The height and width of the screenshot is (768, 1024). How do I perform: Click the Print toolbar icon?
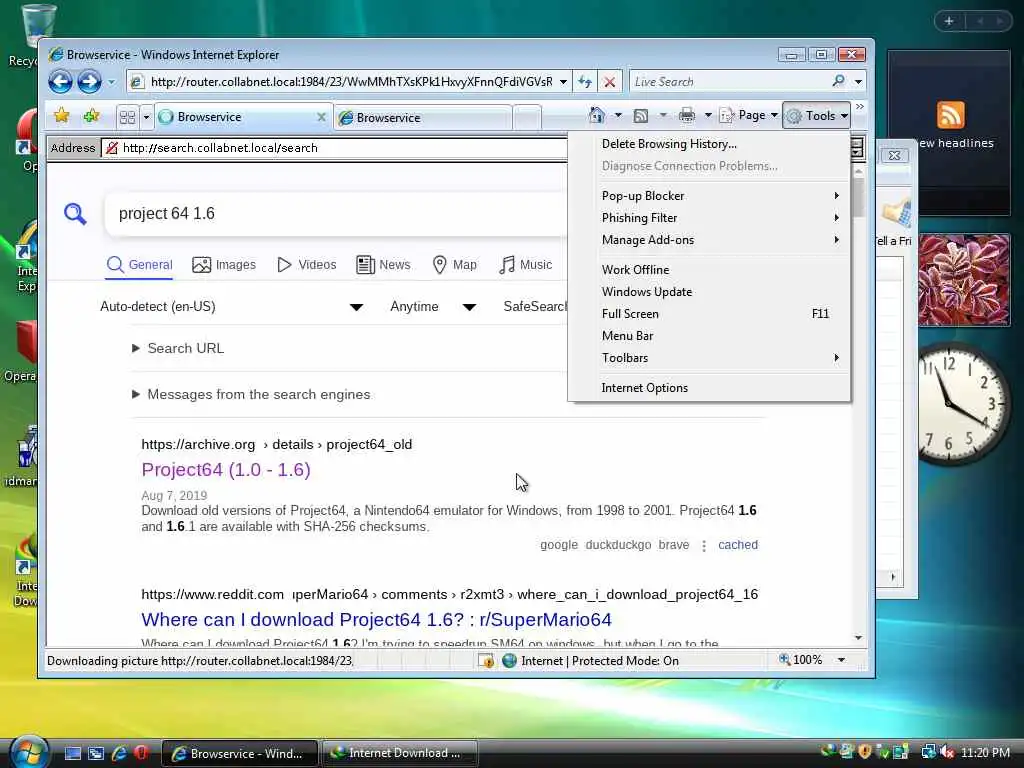tap(687, 116)
